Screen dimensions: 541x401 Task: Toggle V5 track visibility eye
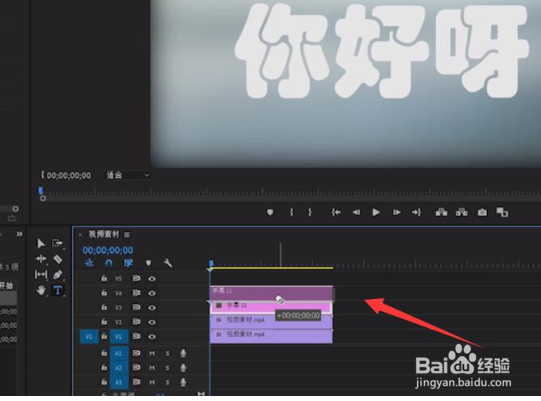point(152,278)
